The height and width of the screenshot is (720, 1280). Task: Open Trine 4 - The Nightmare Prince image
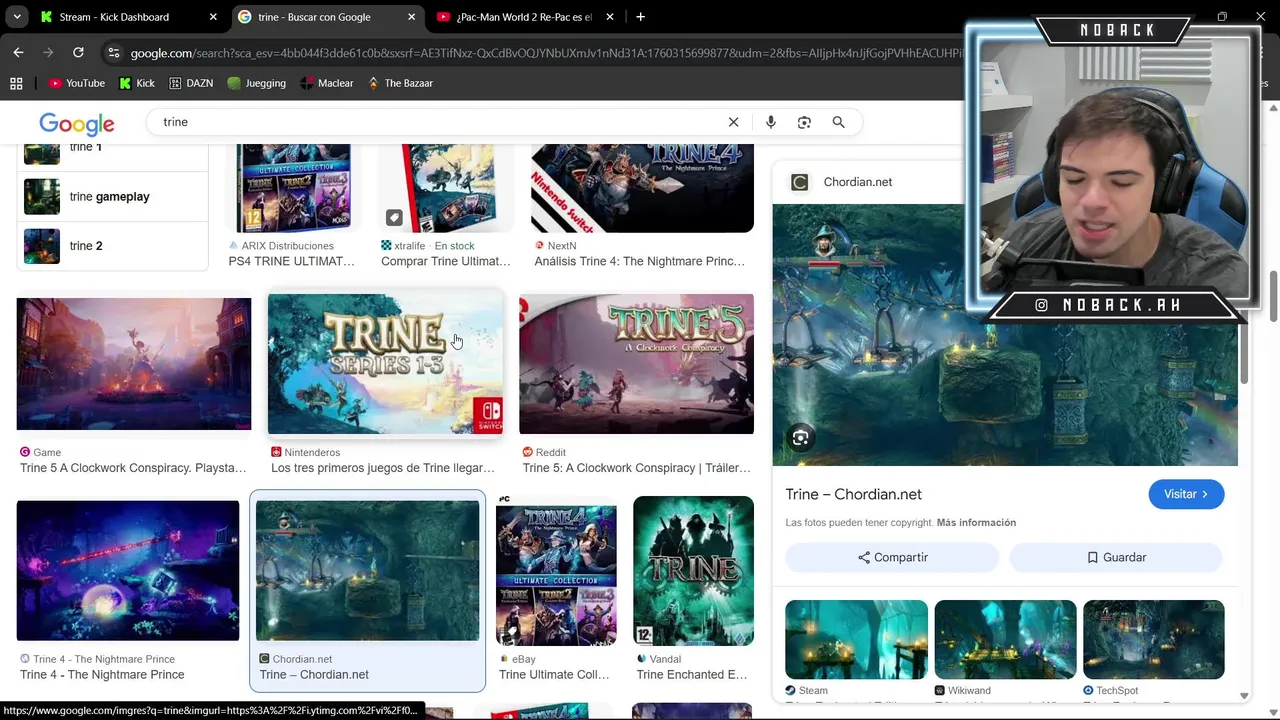tap(128, 570)
